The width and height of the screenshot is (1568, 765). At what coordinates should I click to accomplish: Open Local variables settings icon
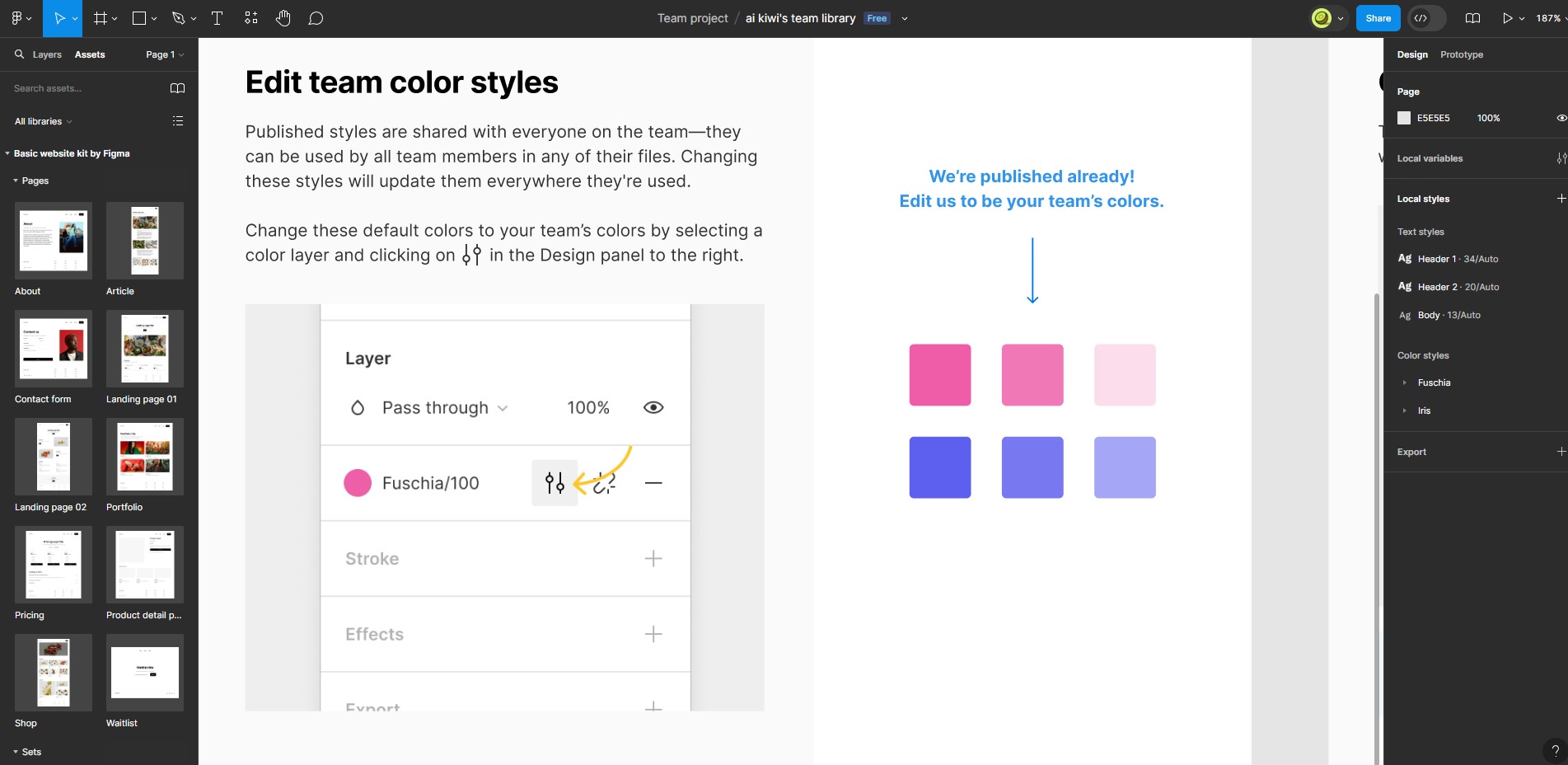(1561, 158)
